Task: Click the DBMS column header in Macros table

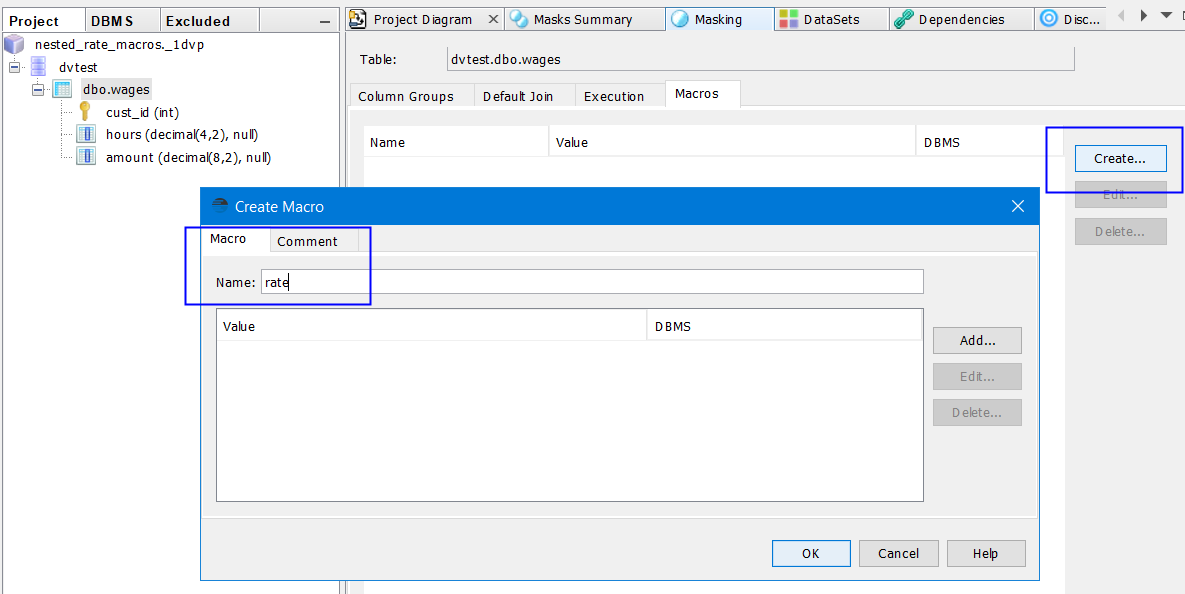Action: click(x=989, y=142)
